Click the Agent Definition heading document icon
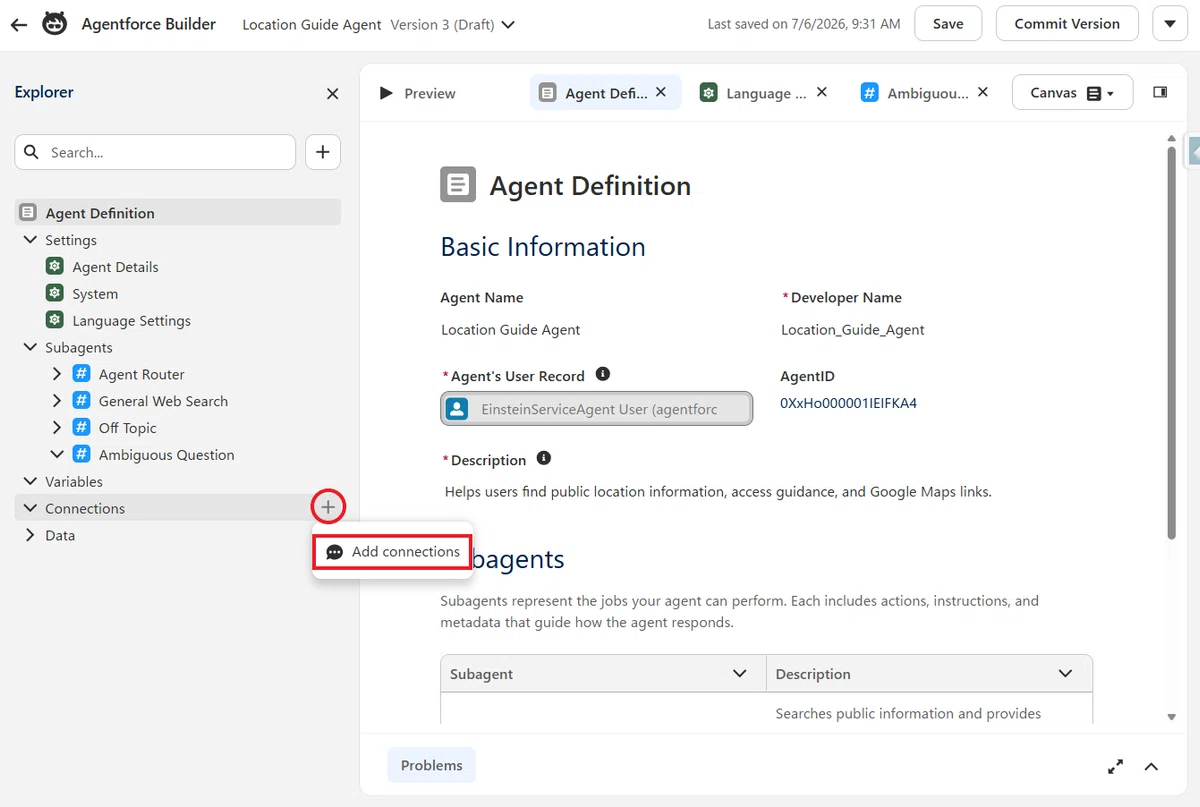 458,185
